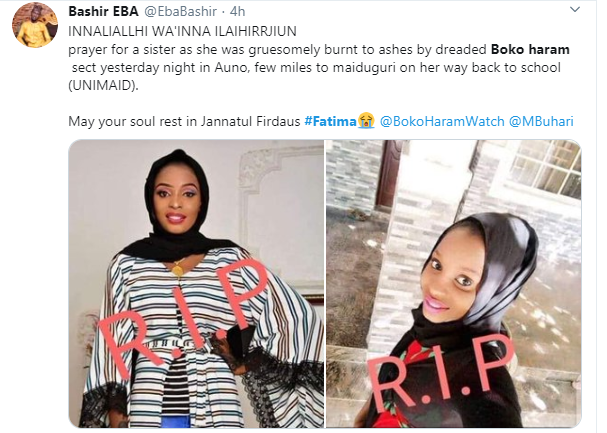Open the tweet's 4h timestamp permalink
The width and height of the screenshot is (607, 433).
238,12
